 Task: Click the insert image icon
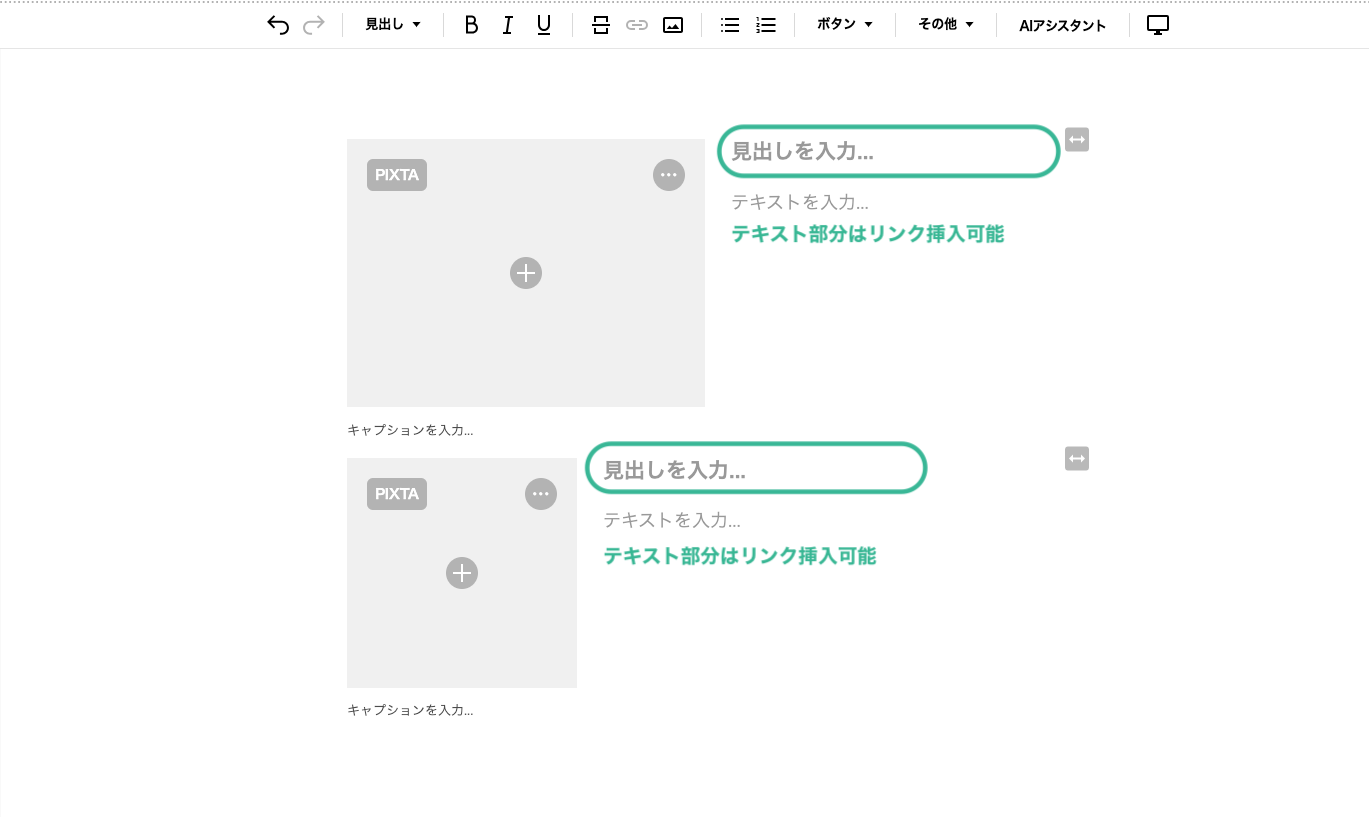673,25
